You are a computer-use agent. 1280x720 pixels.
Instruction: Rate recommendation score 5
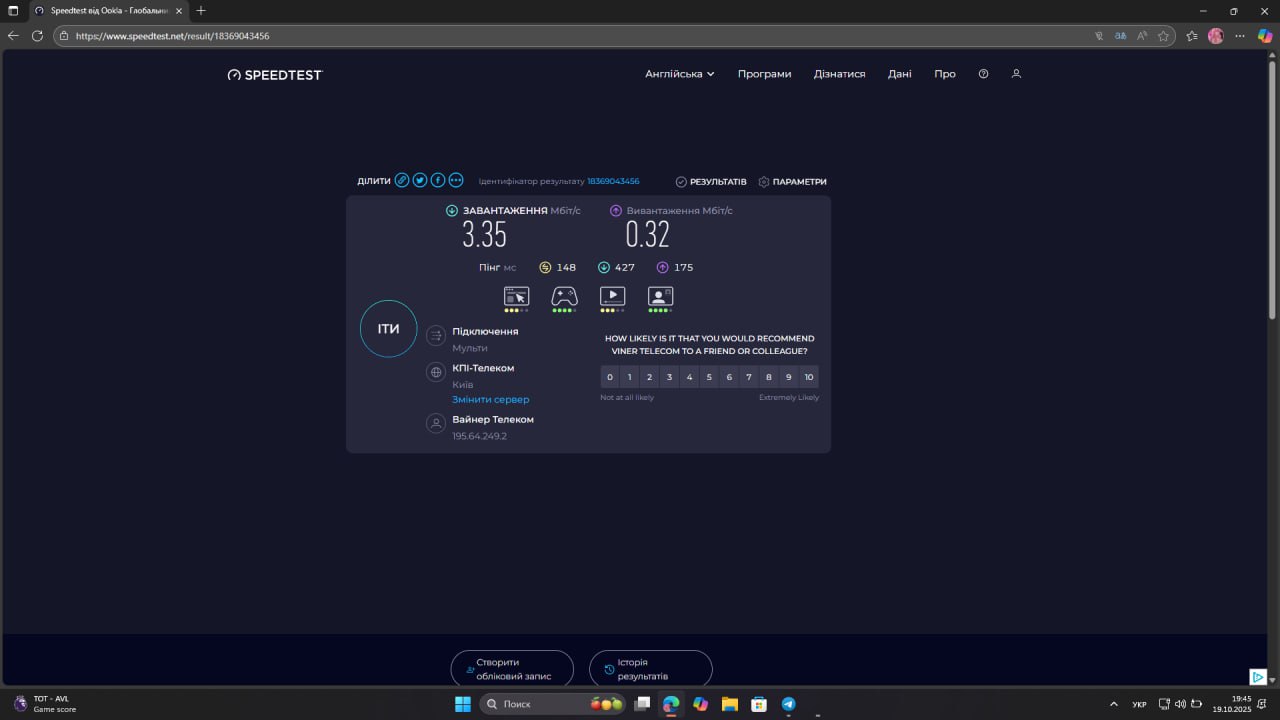click(x=709, y=377)
